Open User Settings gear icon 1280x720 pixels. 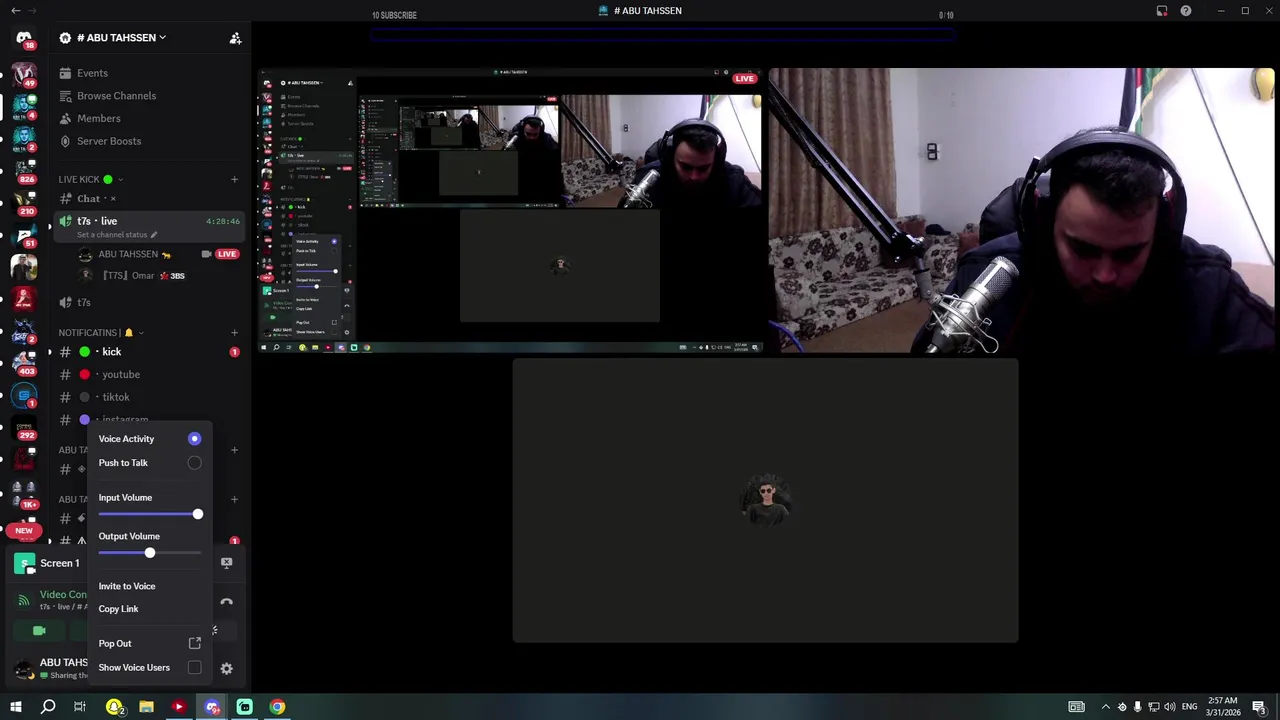[x=227, y=668]
